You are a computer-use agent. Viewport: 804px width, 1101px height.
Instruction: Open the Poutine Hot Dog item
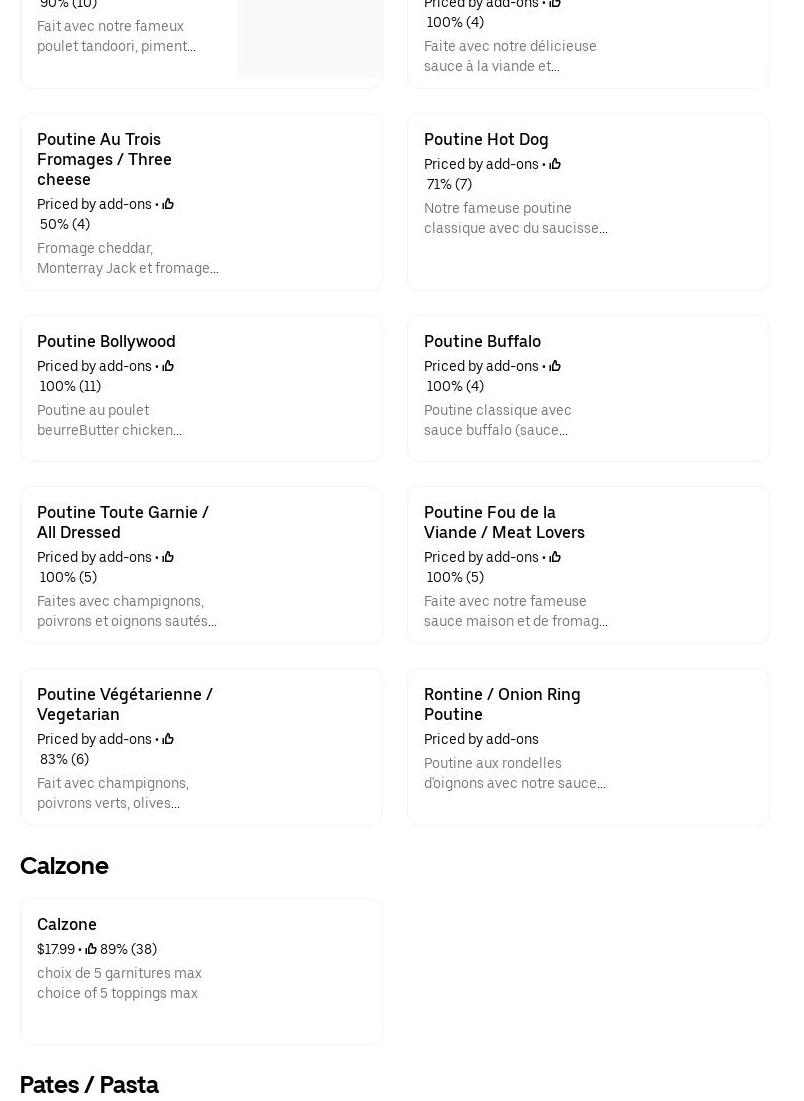click(486, 140)
